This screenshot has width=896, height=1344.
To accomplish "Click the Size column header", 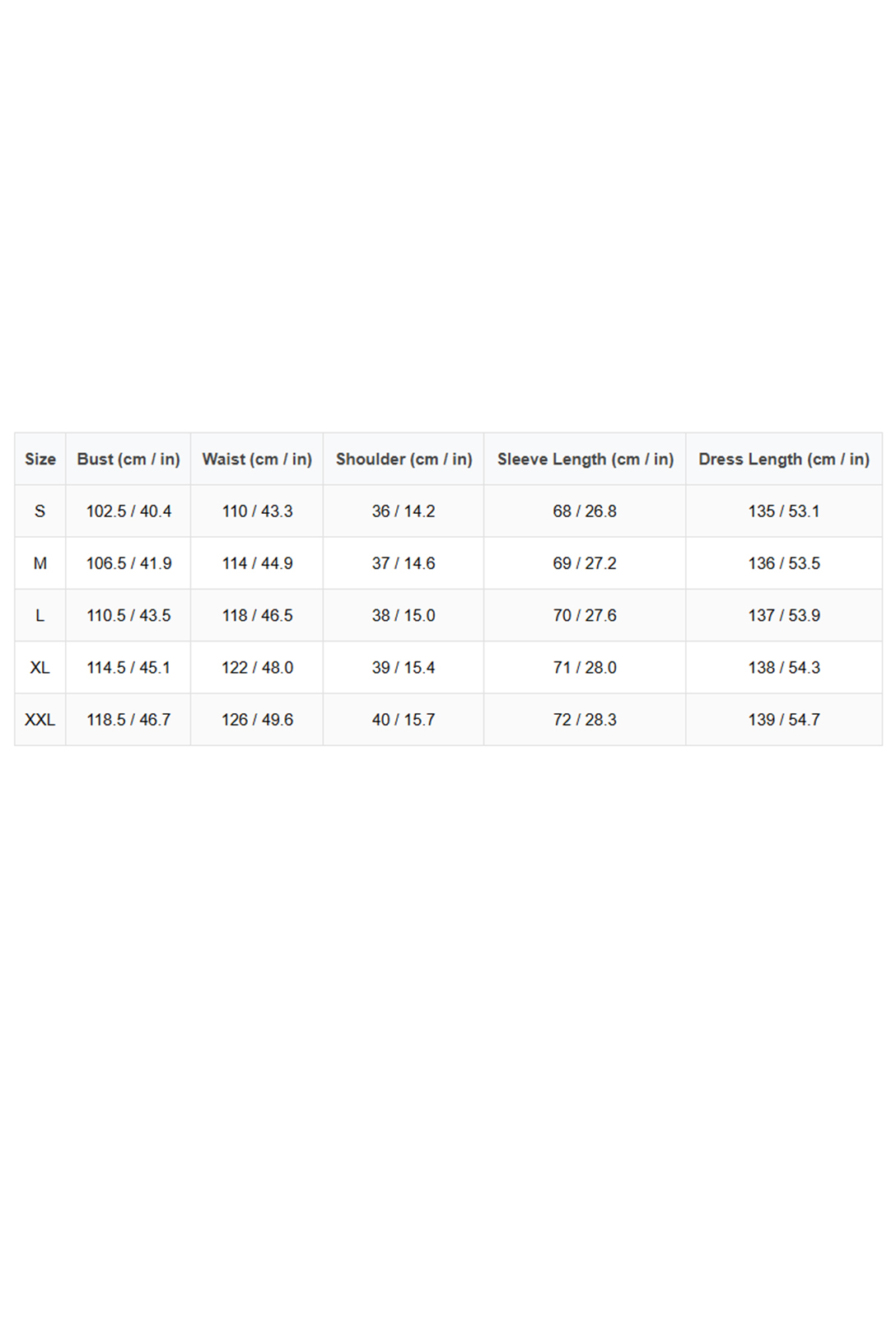I will click(40, 459).
